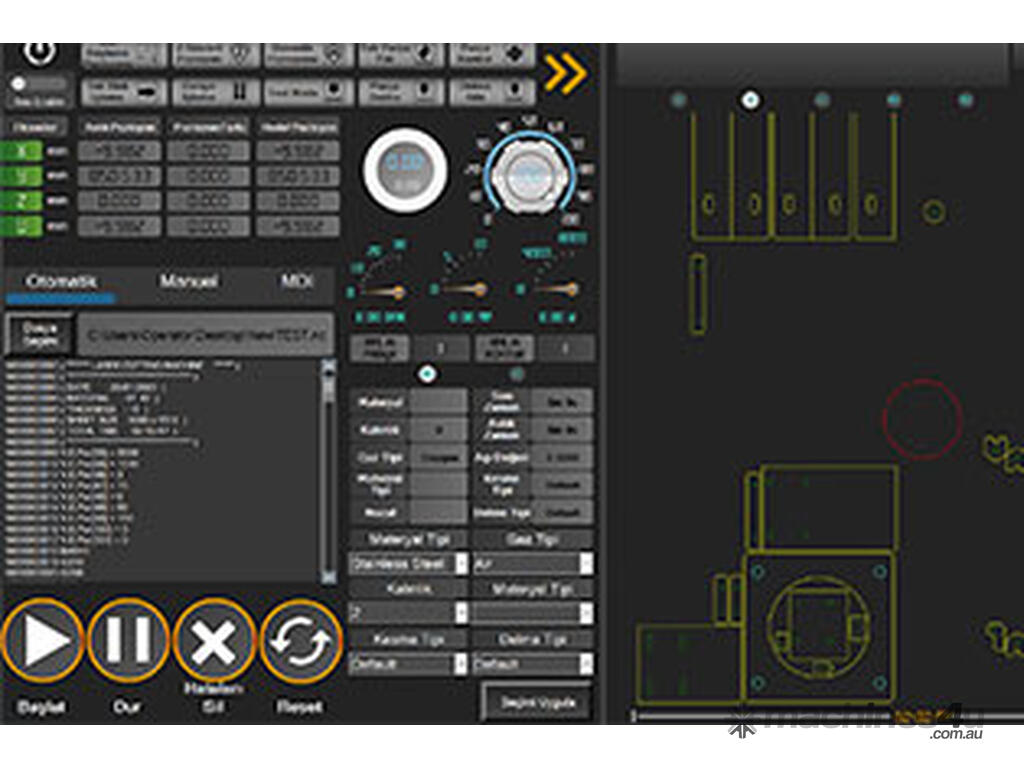
Task: Toggle the switch below the power icon
Action: 36,84
